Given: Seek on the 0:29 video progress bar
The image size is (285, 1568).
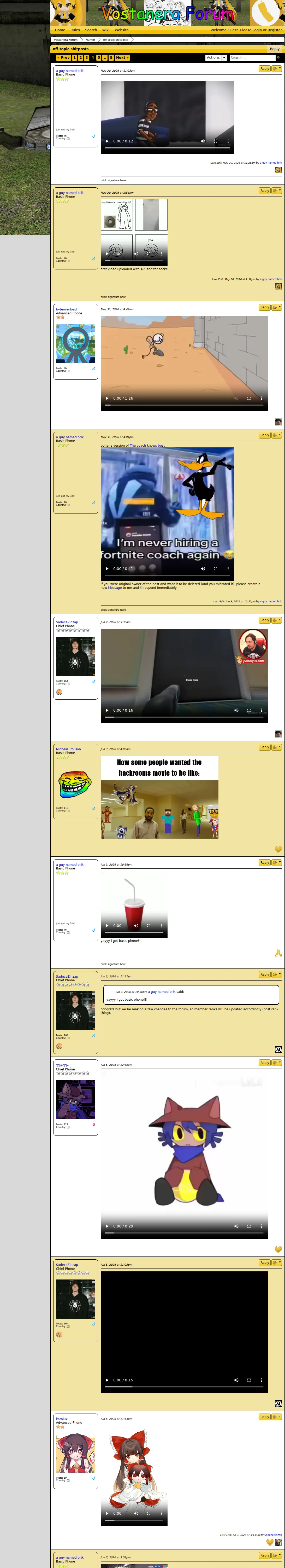Looking at the screenshot, I should pyautogui.click(x=184, y=1233).
